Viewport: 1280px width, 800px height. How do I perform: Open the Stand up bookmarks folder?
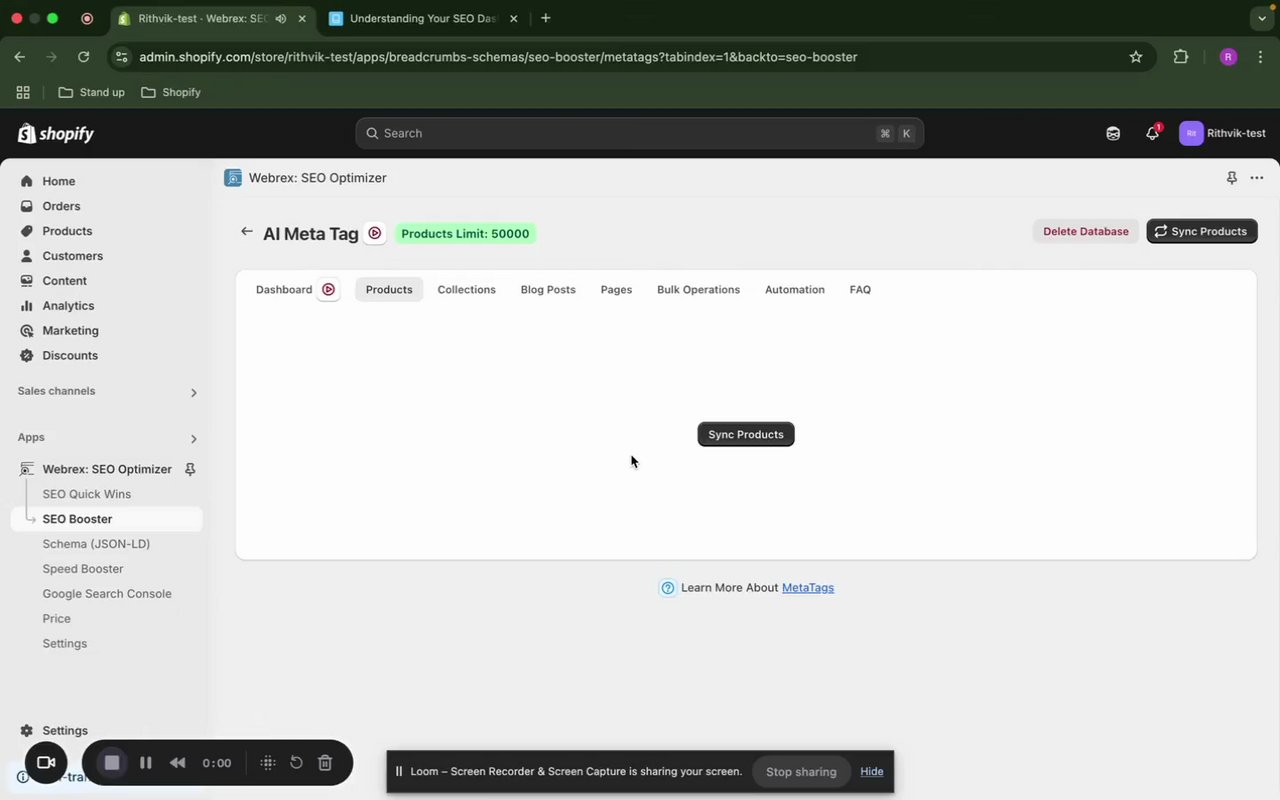pos(92,92)
